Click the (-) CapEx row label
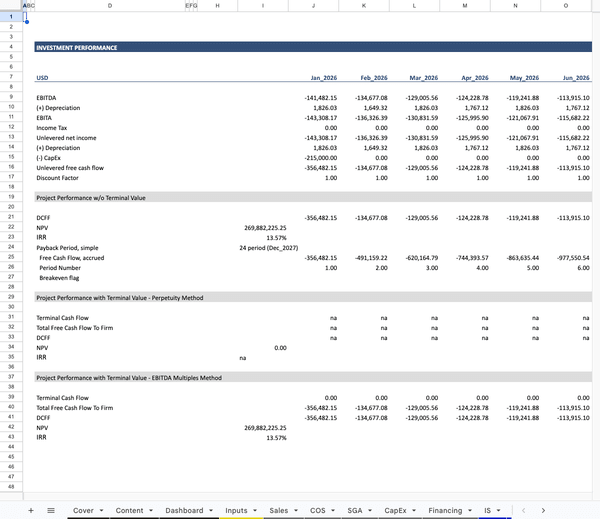This screenshot has width=600, height=519. click(x=49, y=158)
